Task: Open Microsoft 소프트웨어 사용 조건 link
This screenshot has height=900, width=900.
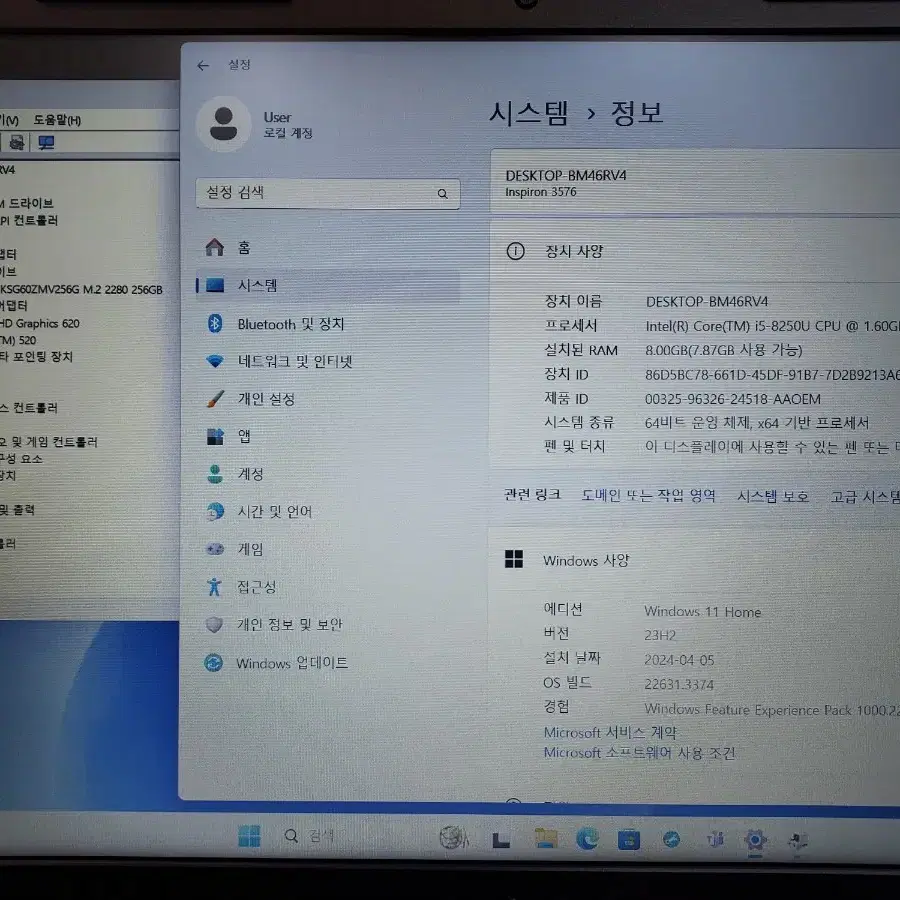Action: tap(639, 752)
